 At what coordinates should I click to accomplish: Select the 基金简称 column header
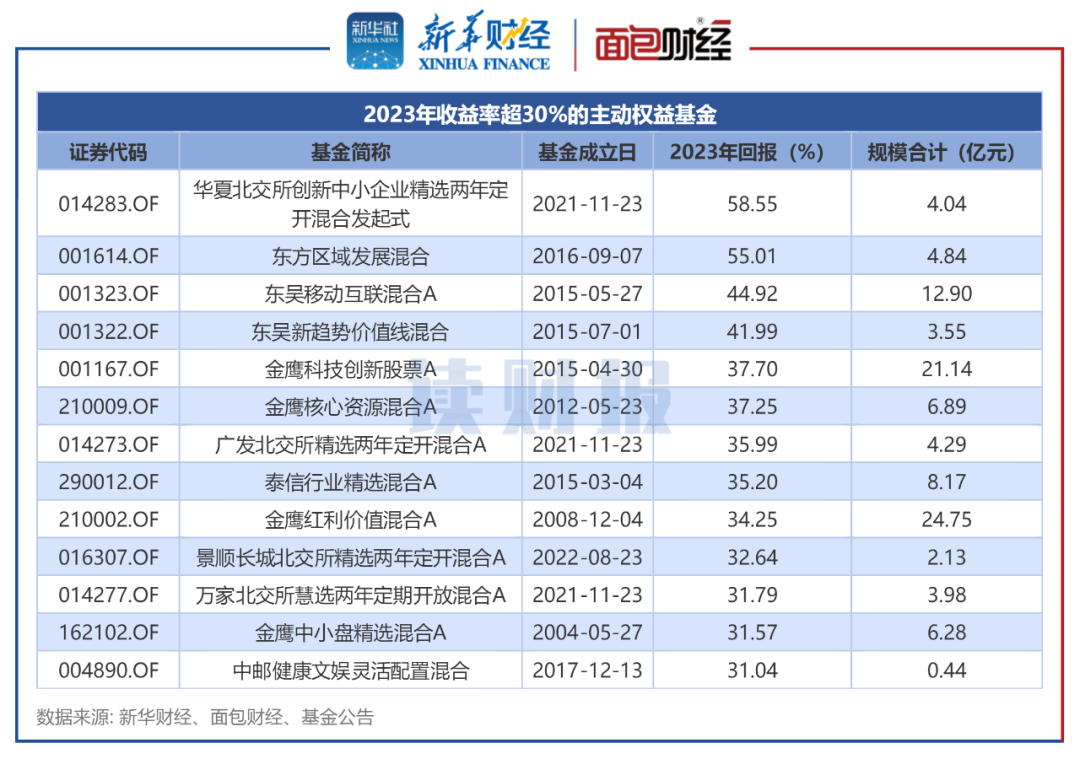(x=350, y=152)
